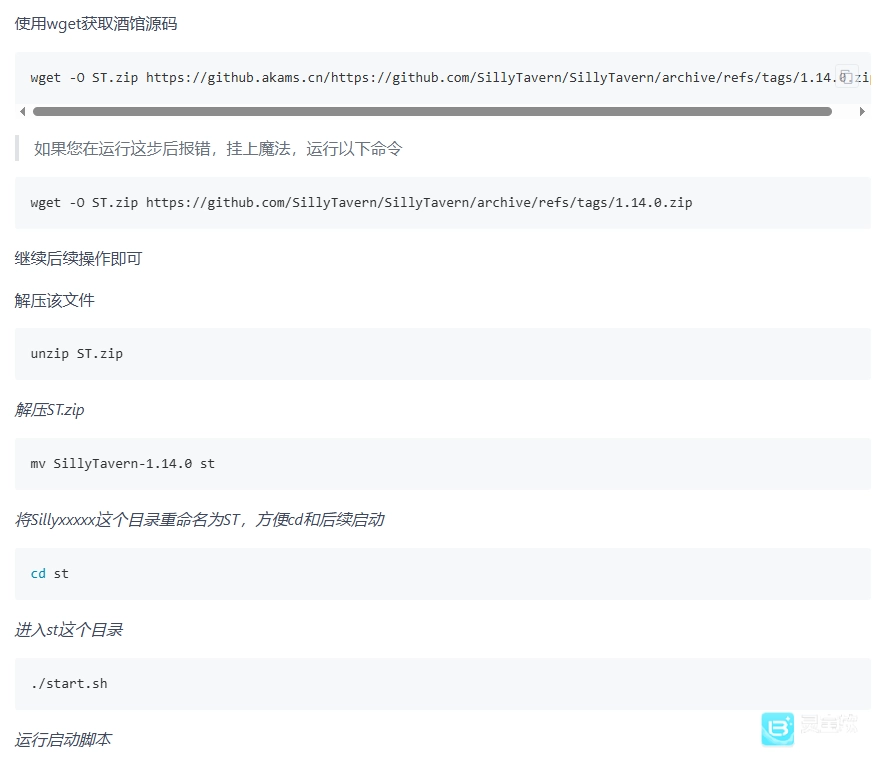Click the blue logo watermark icon
Screen dimensions: 887x758
(777, 728)
